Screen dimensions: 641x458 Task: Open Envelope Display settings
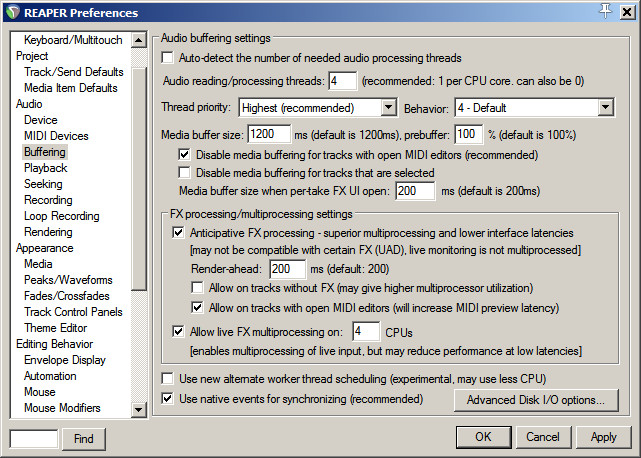[x=65, y=359]
